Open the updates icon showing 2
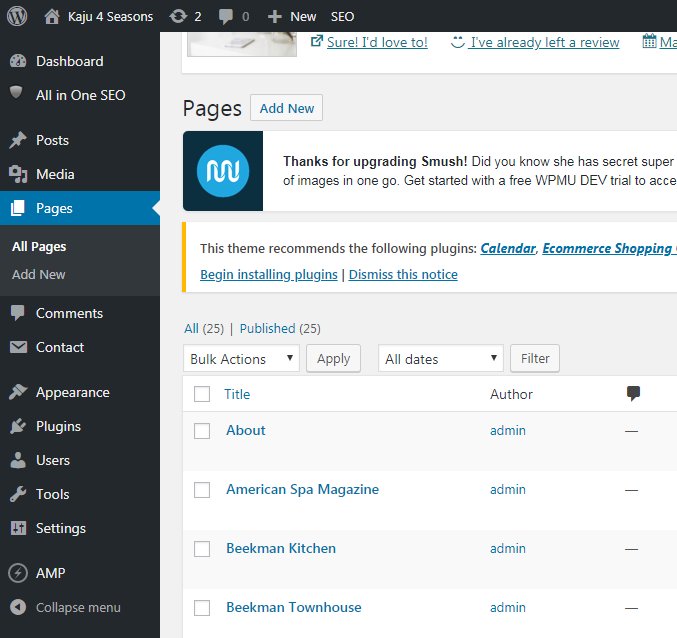Viewport: 677px width, 638px height. (x=178, y=16)
